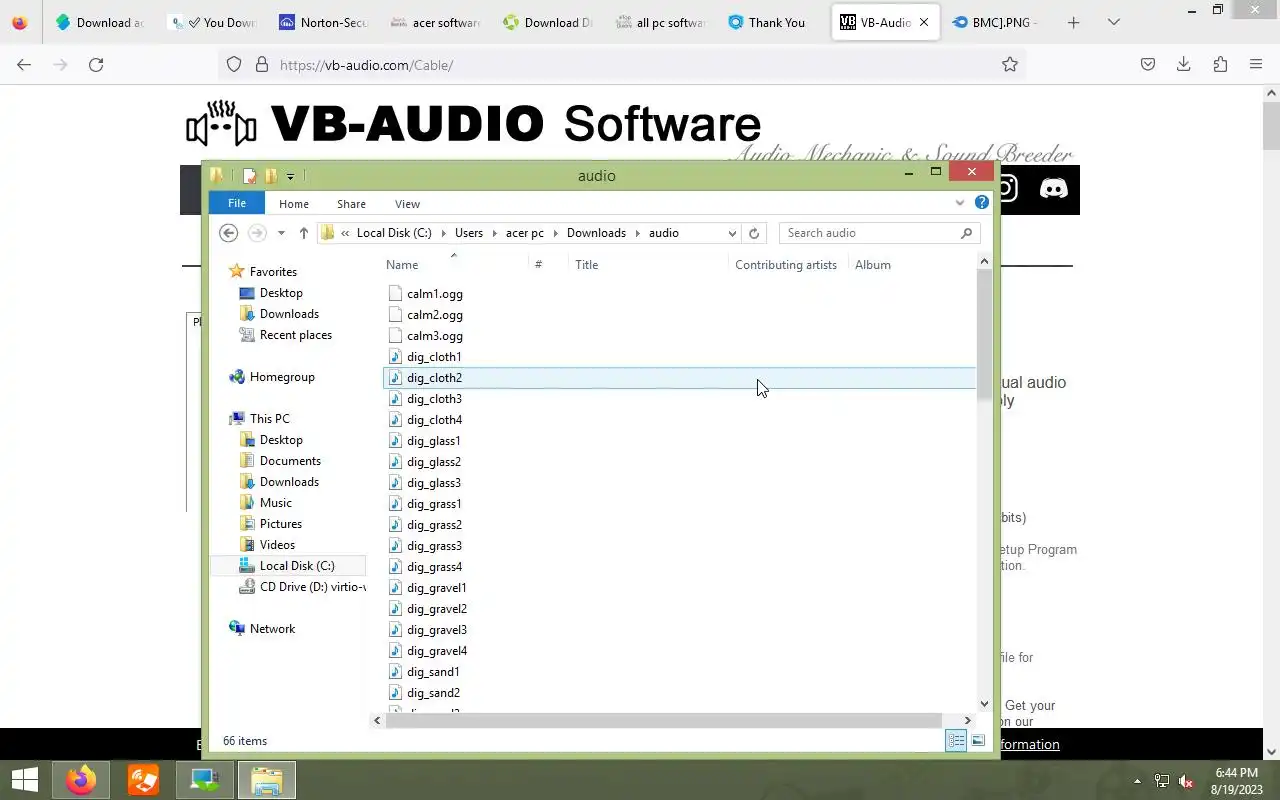Open Firefox Downloads panel
The height and width of the screenshot is (800, 1280).
[1183, 65]
